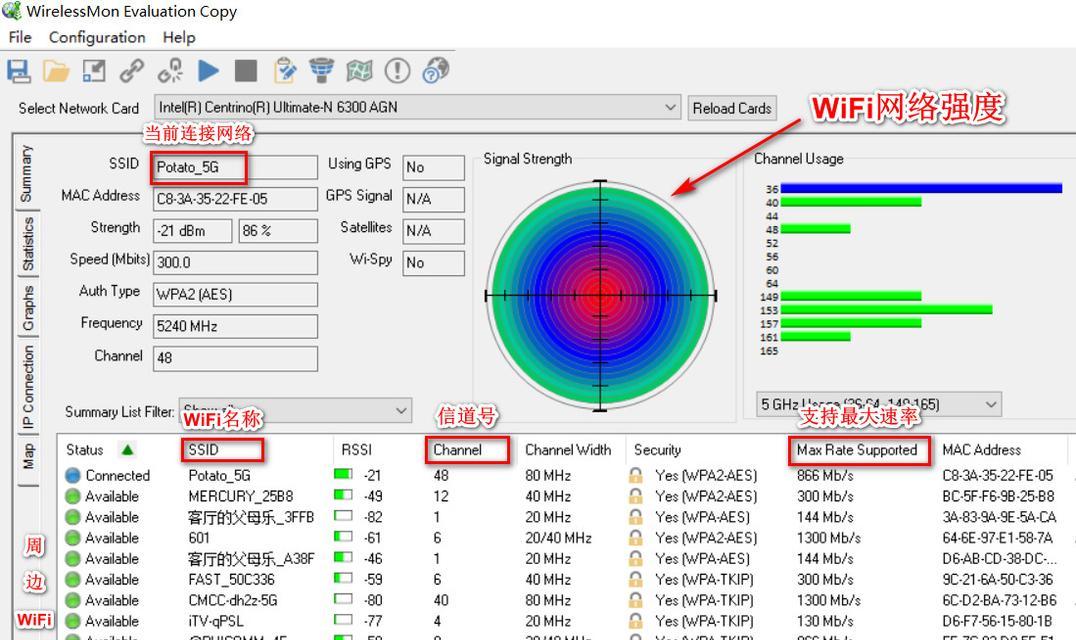The width and height of the screenshot is (1076, 640).
Task: Click the 1300 Mb/s value in 601 row
Action: pyautogui.click(x=828, y=538)
